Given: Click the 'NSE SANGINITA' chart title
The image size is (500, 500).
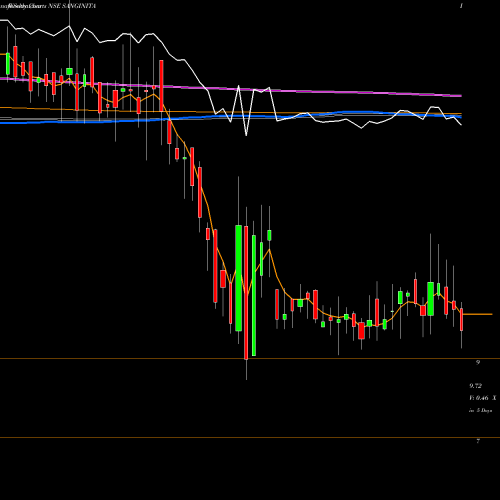Looking at the screenshot, I should (72, 6).
